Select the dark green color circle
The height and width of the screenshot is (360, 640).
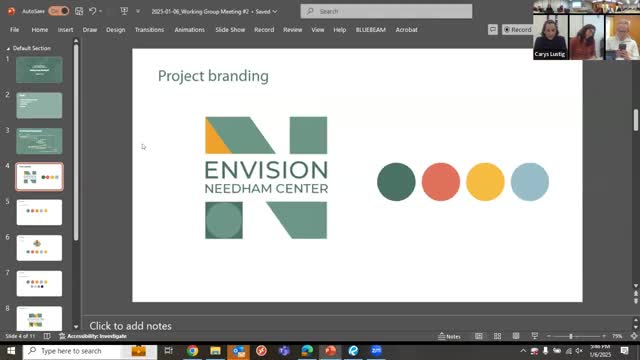(x=396, y=182)
